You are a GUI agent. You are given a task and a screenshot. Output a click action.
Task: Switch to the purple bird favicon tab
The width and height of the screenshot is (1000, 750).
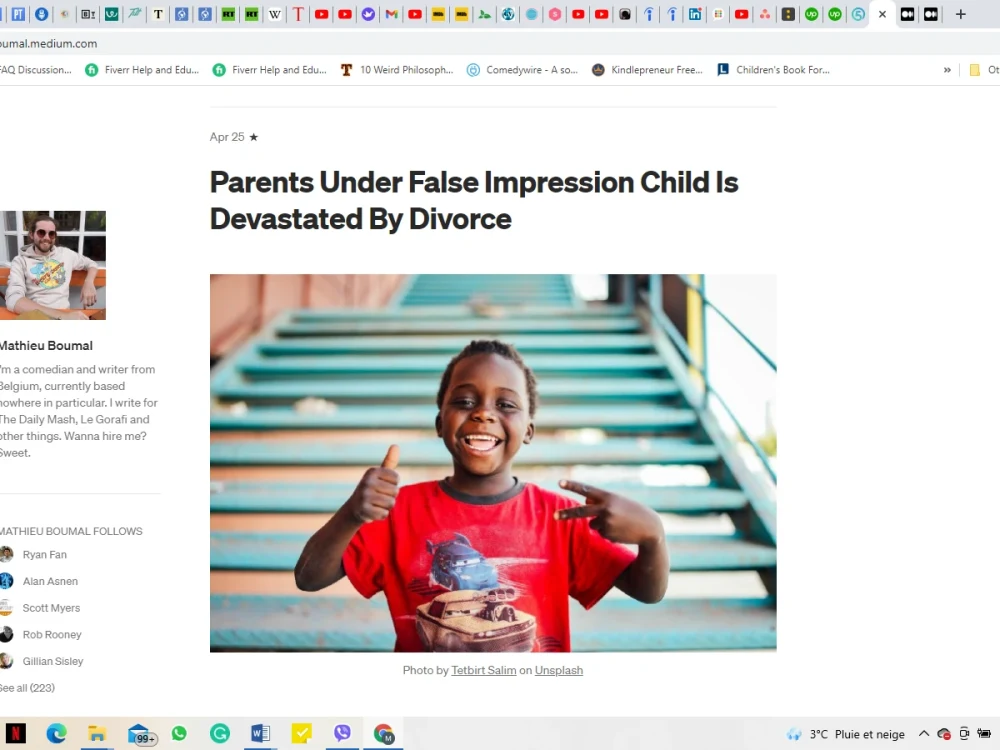coord(368,14)
